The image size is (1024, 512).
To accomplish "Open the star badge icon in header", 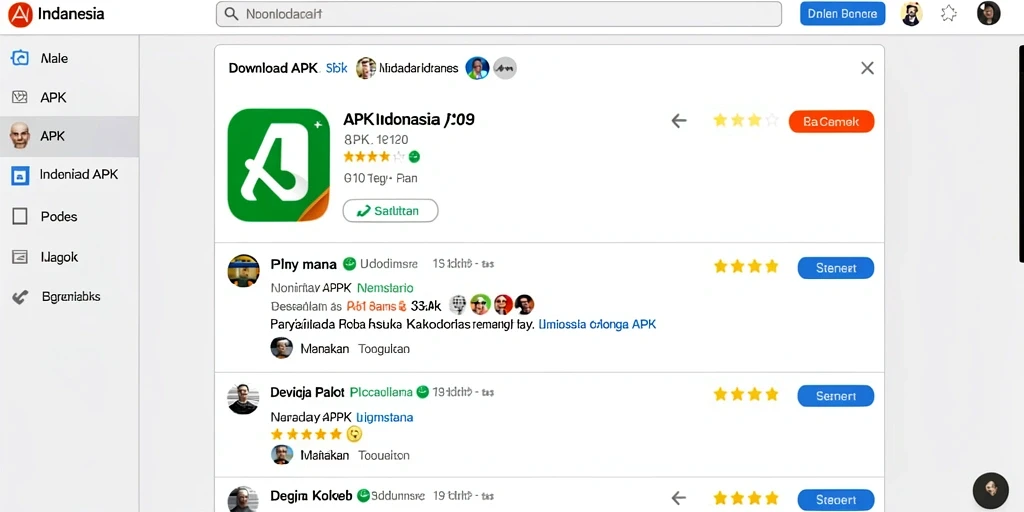I will [949, 14].
